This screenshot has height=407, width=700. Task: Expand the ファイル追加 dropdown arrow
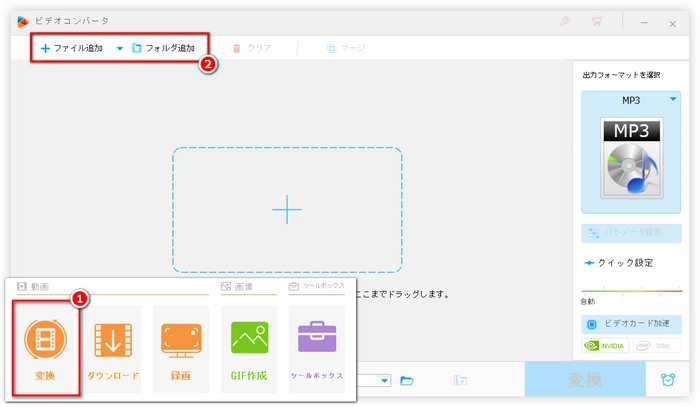click(120, 47)
